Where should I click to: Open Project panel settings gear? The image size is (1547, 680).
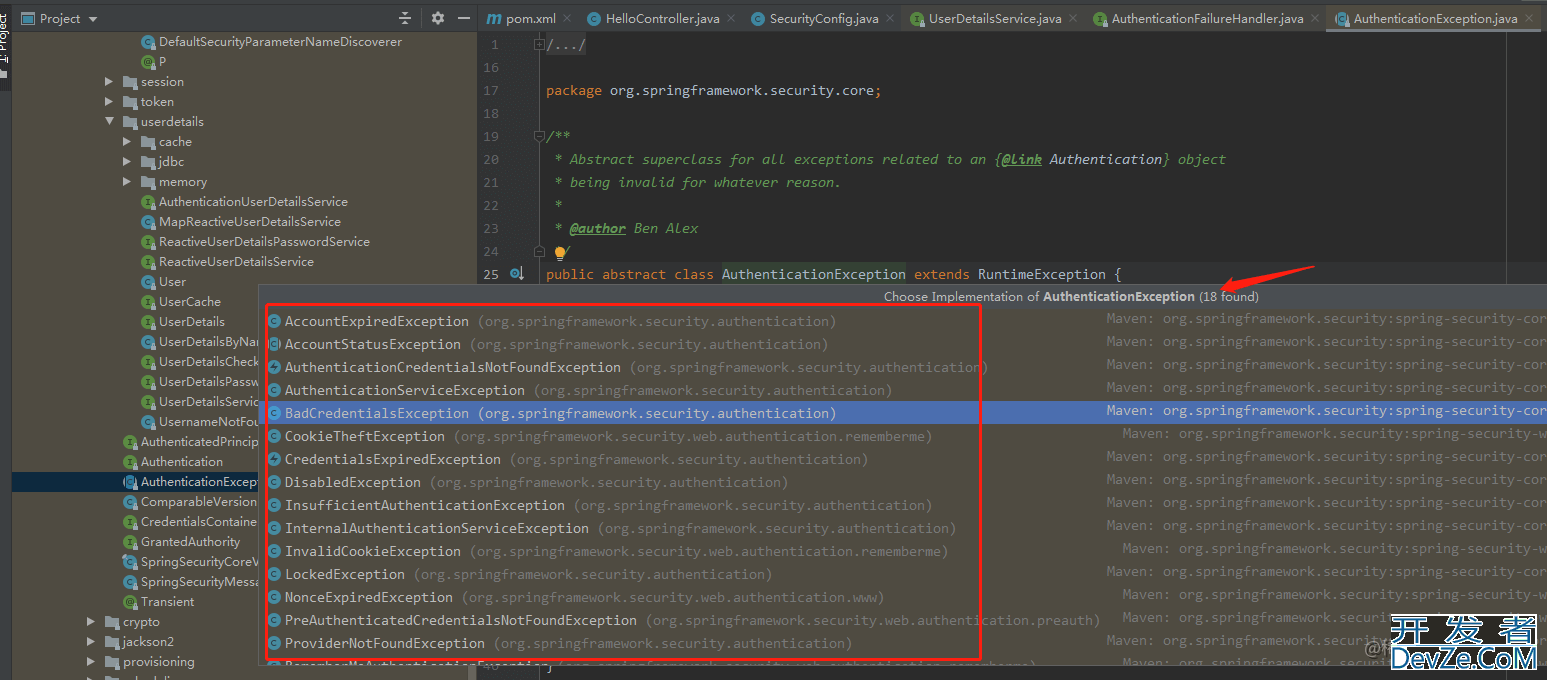[437, 18]
